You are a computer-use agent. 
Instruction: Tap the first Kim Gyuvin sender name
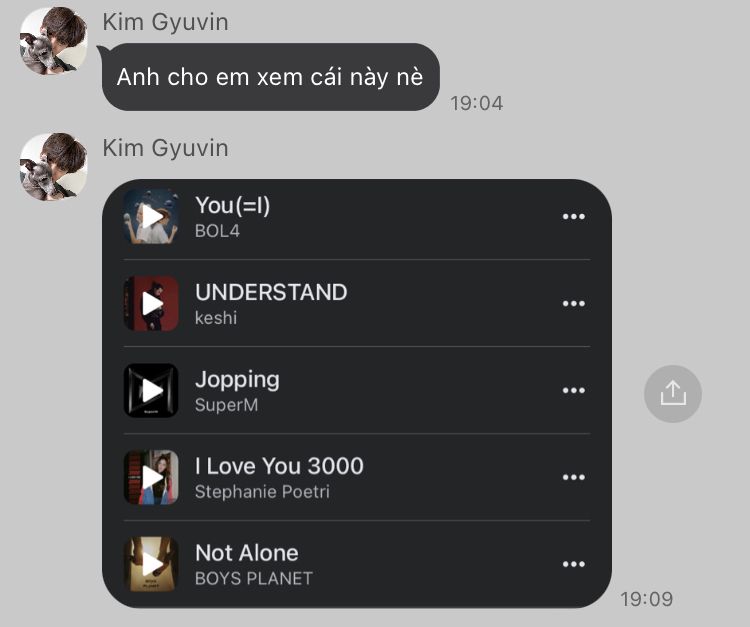coord(165,22)
